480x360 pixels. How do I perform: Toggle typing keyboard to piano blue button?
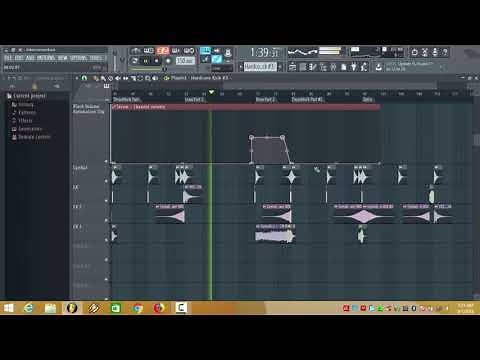point(205,50)
